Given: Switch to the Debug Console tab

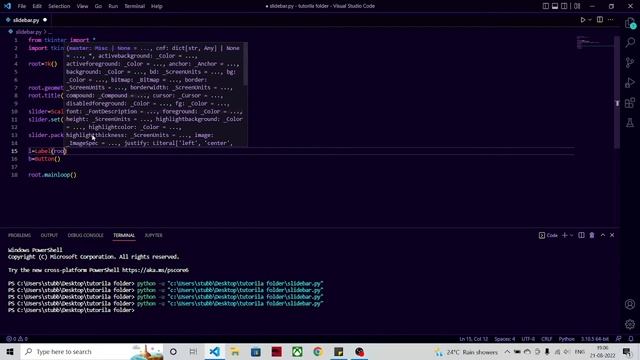Looking at the screenshot, I should click(86, 236).
